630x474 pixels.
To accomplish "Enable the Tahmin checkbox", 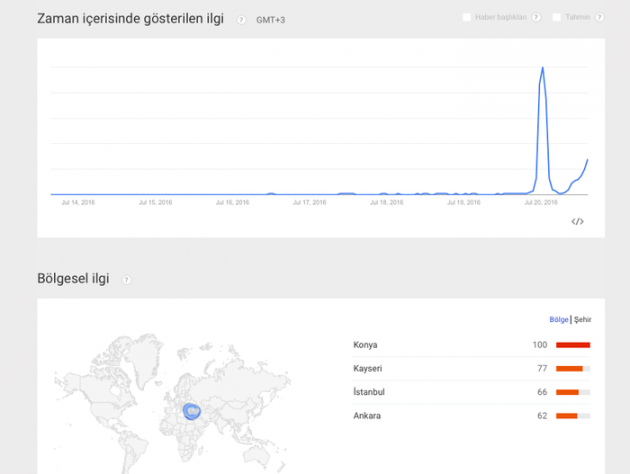I will [x=556, y=17].
